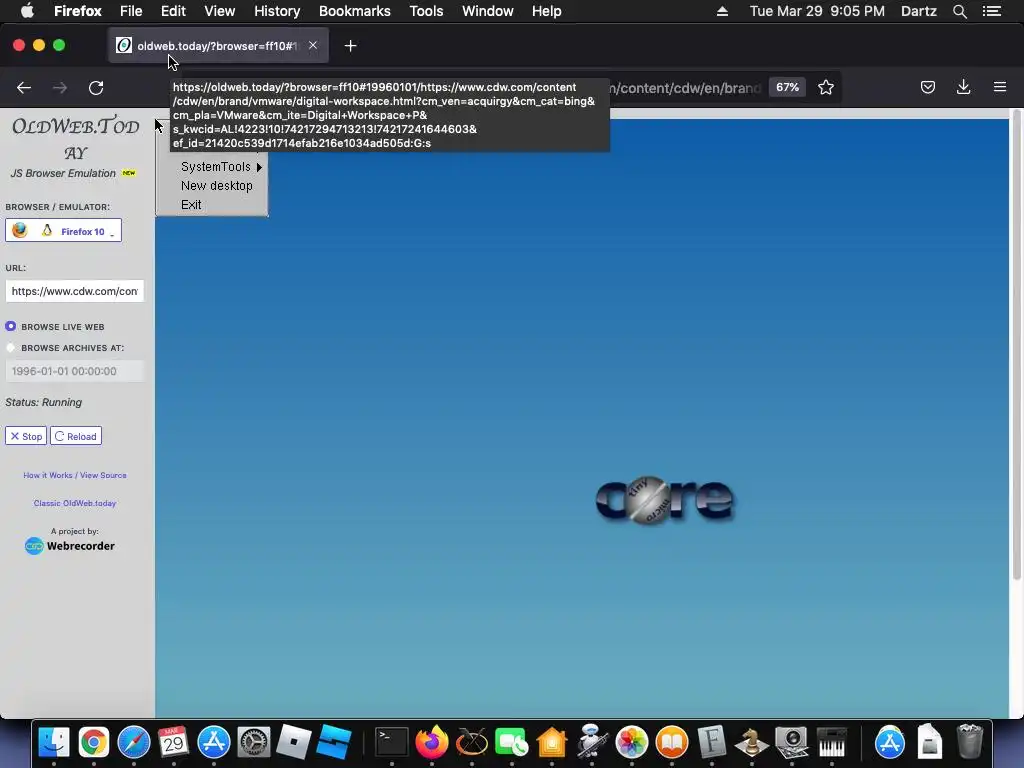The width and height of the screenshot is (1024, 768).
Task: Open the Edit menu in menu bar
Action: click(173, 11)
